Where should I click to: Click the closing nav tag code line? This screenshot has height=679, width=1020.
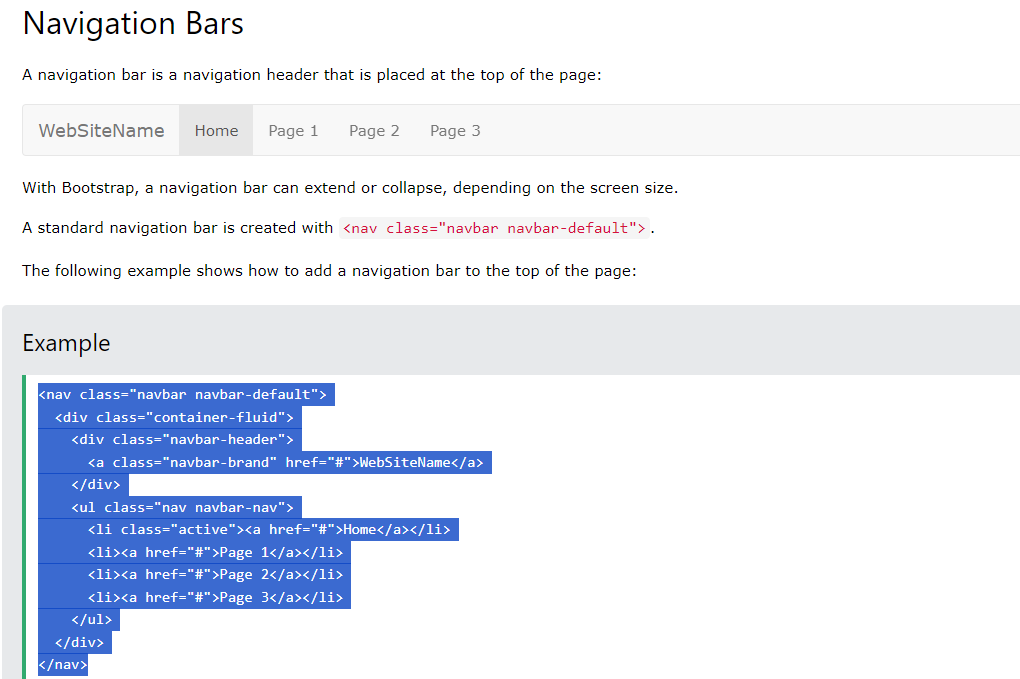point(62,664)
